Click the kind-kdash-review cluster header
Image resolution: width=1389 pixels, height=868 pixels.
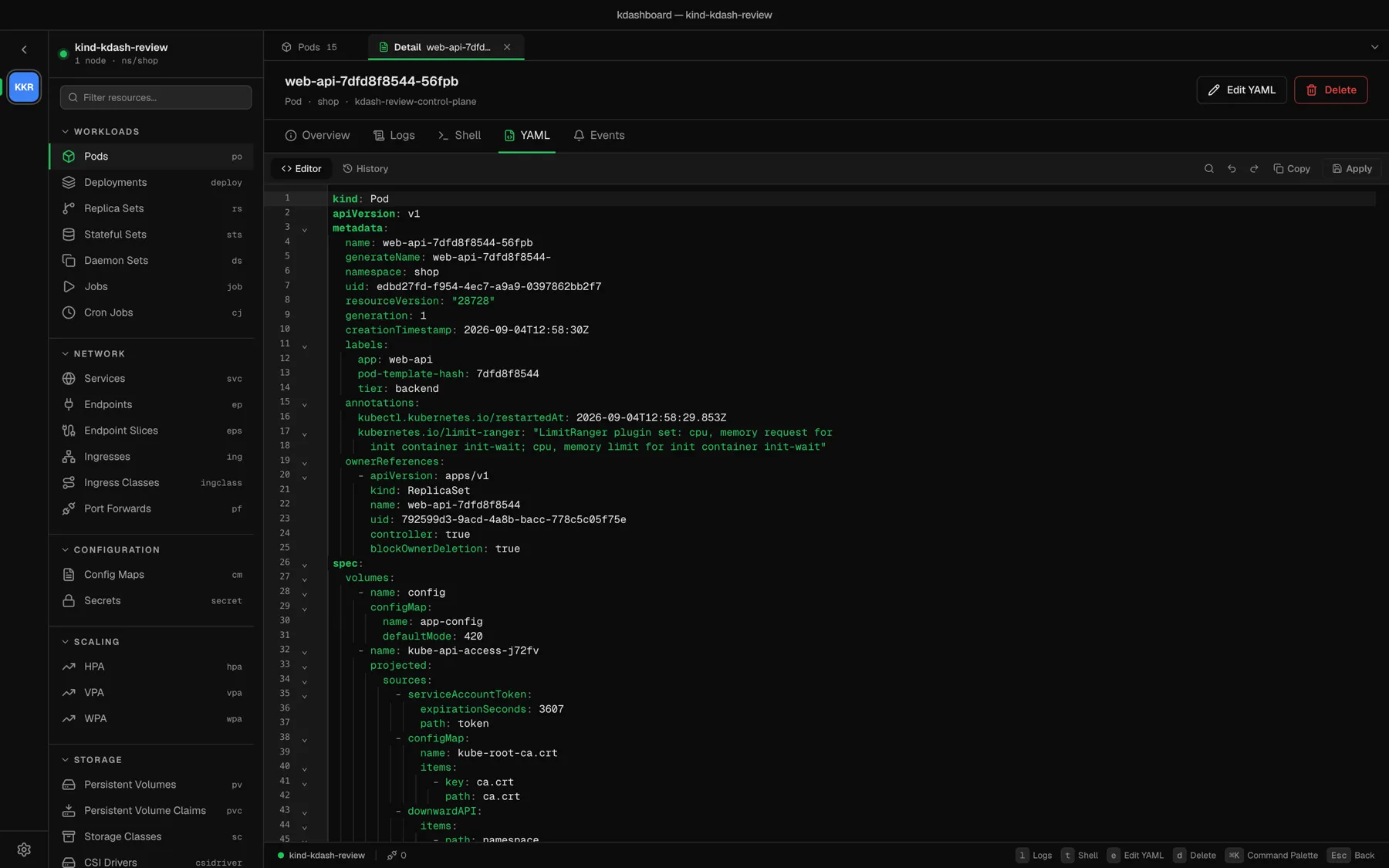pos(154,53)
